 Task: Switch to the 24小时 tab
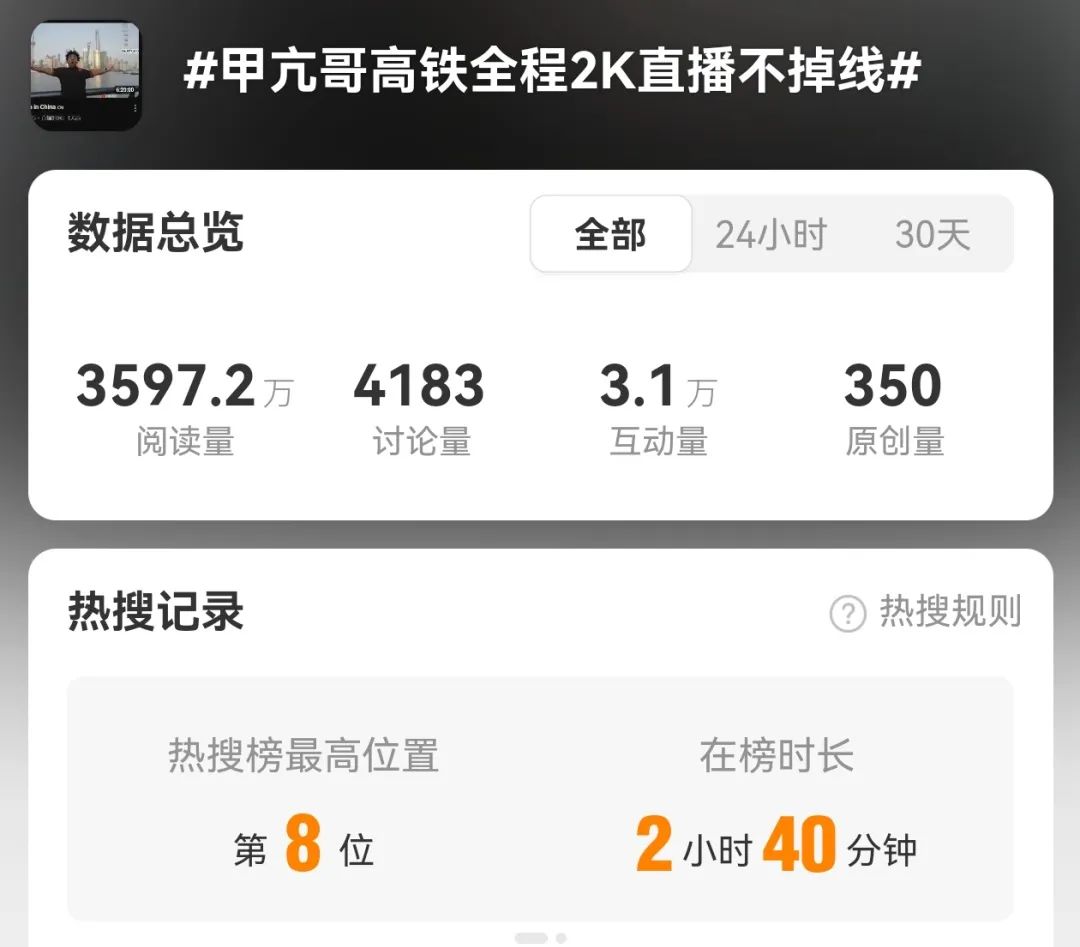click(x=771, y=234)
